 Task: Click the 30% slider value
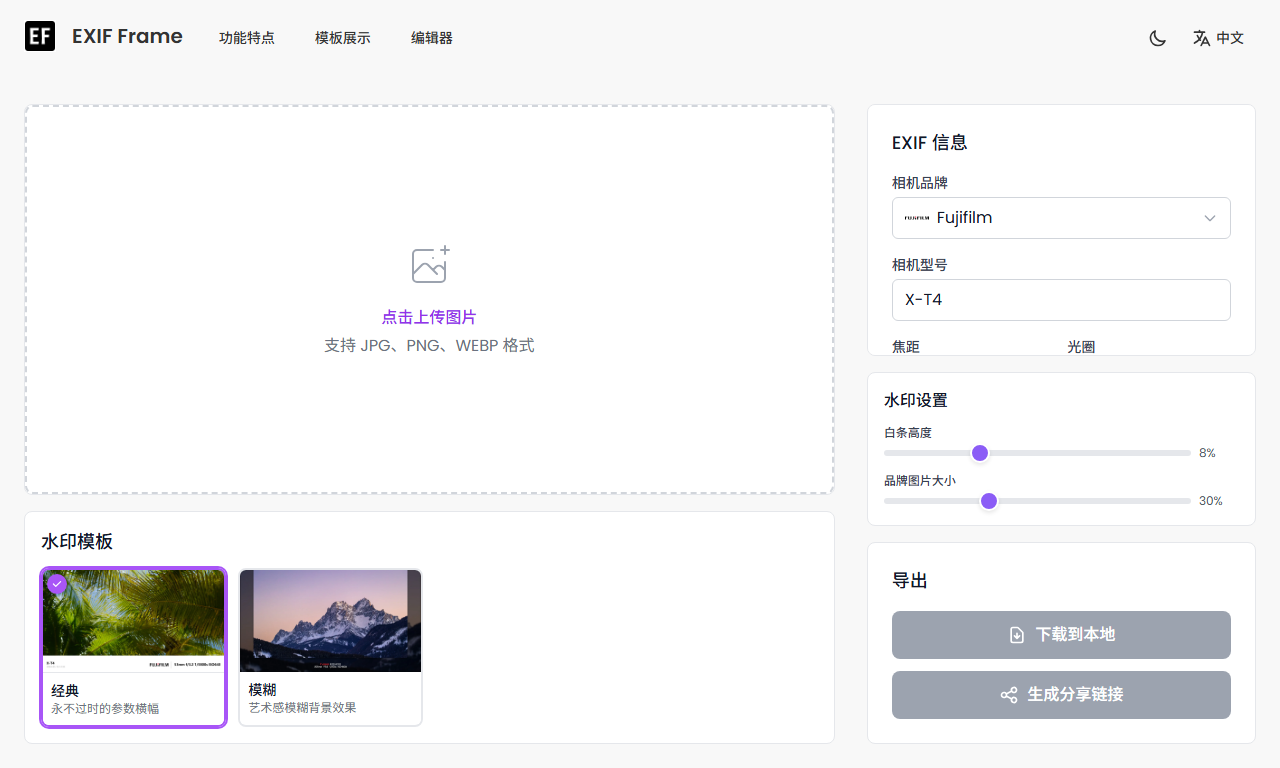pos(1211,501)
